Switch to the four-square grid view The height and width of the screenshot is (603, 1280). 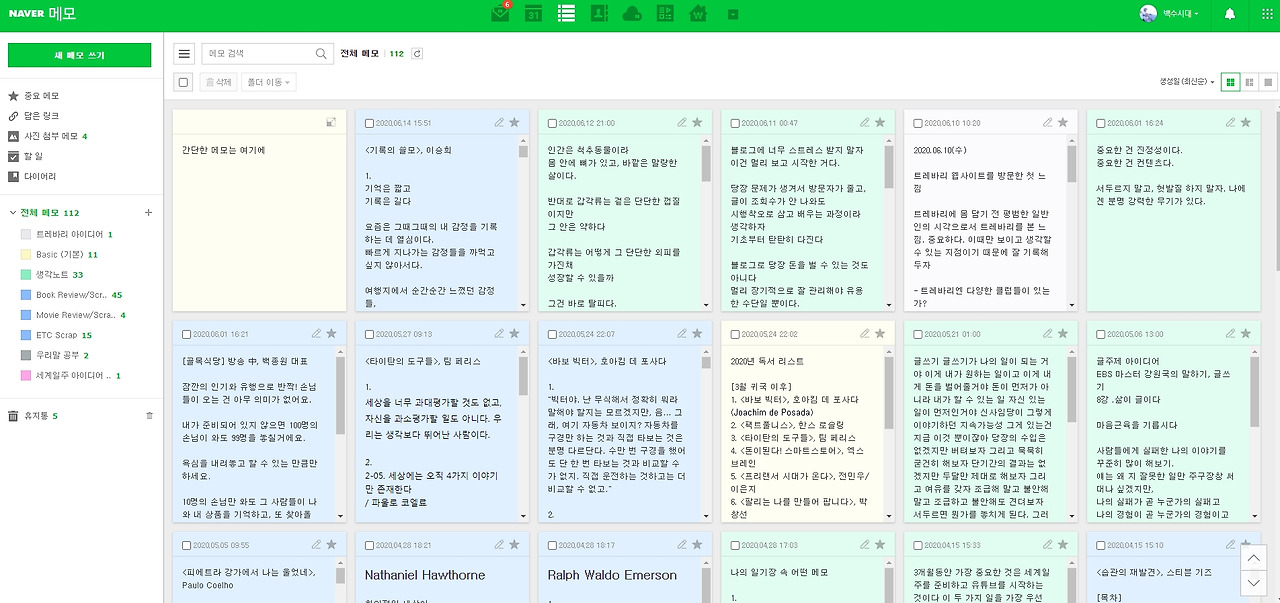point(1231,82)
